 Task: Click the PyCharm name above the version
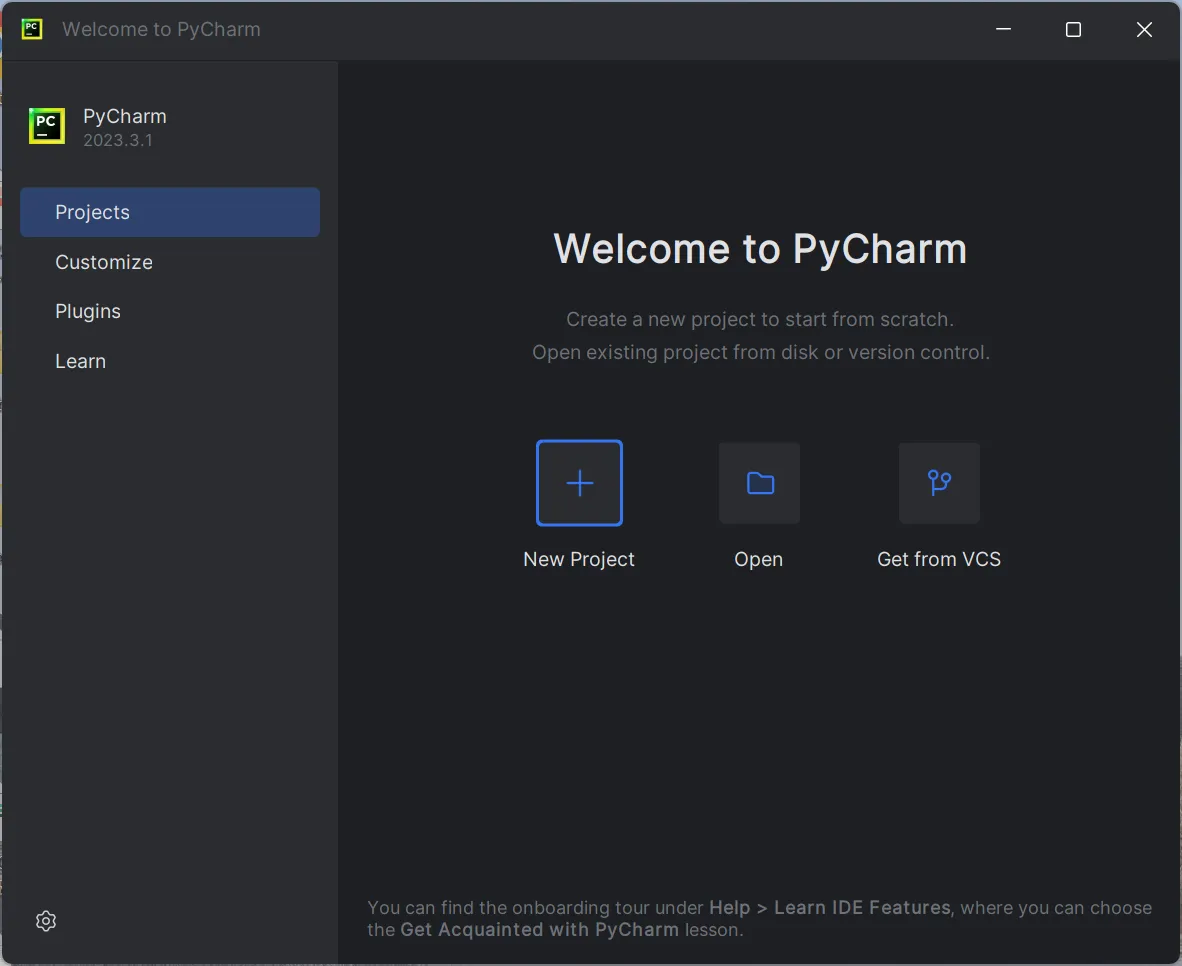tap(124, 116)
